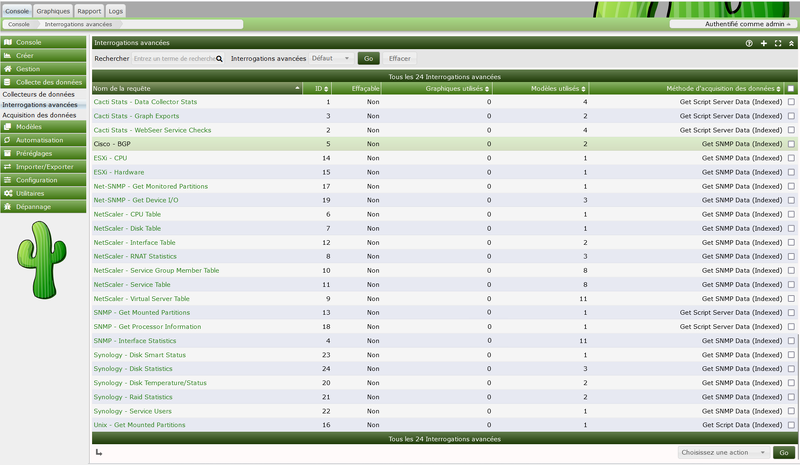Expand the Modèles sidebar section
Screen dimensions: 800x465
(43, 127)
